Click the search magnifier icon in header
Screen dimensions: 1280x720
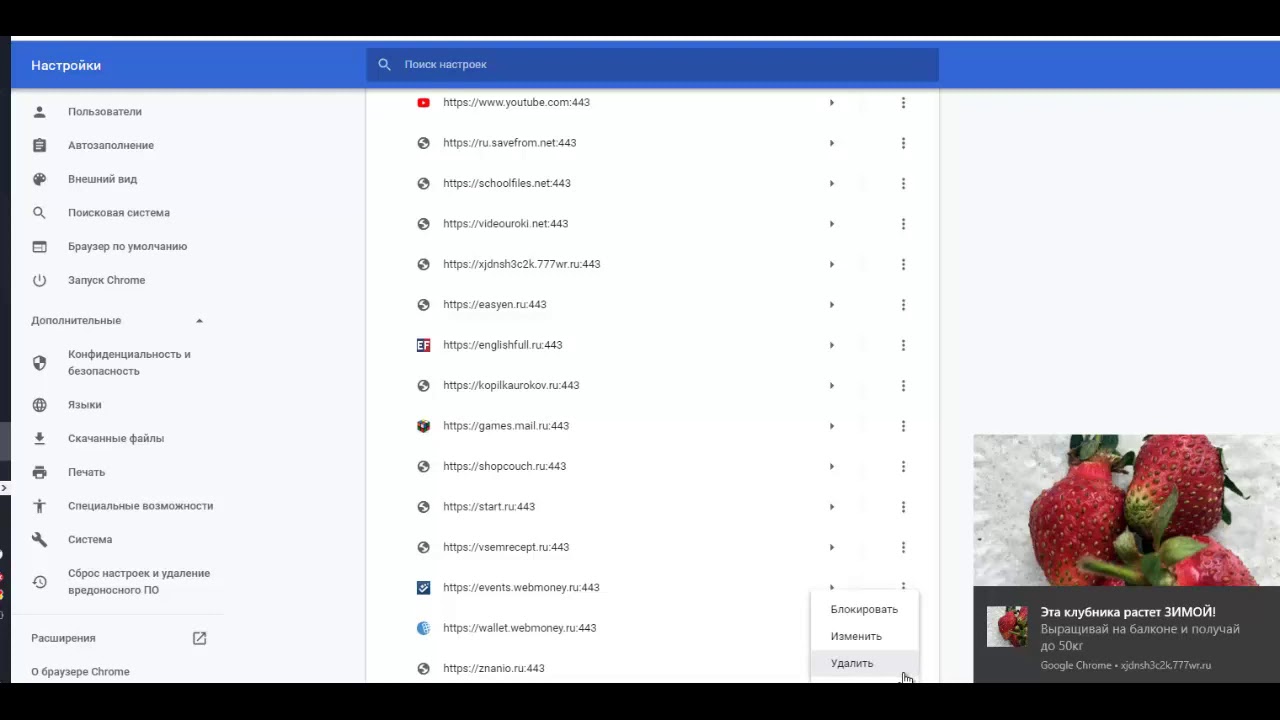384,65
